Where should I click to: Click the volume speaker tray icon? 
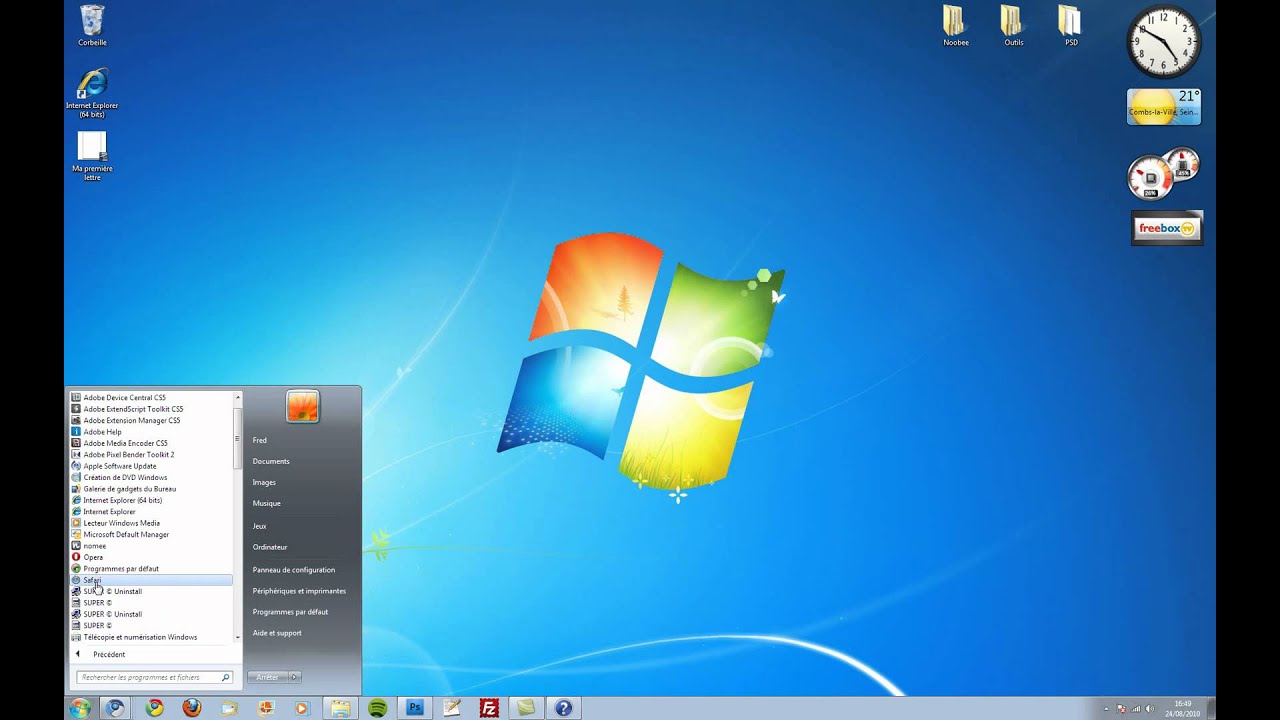pos(1149,709)
